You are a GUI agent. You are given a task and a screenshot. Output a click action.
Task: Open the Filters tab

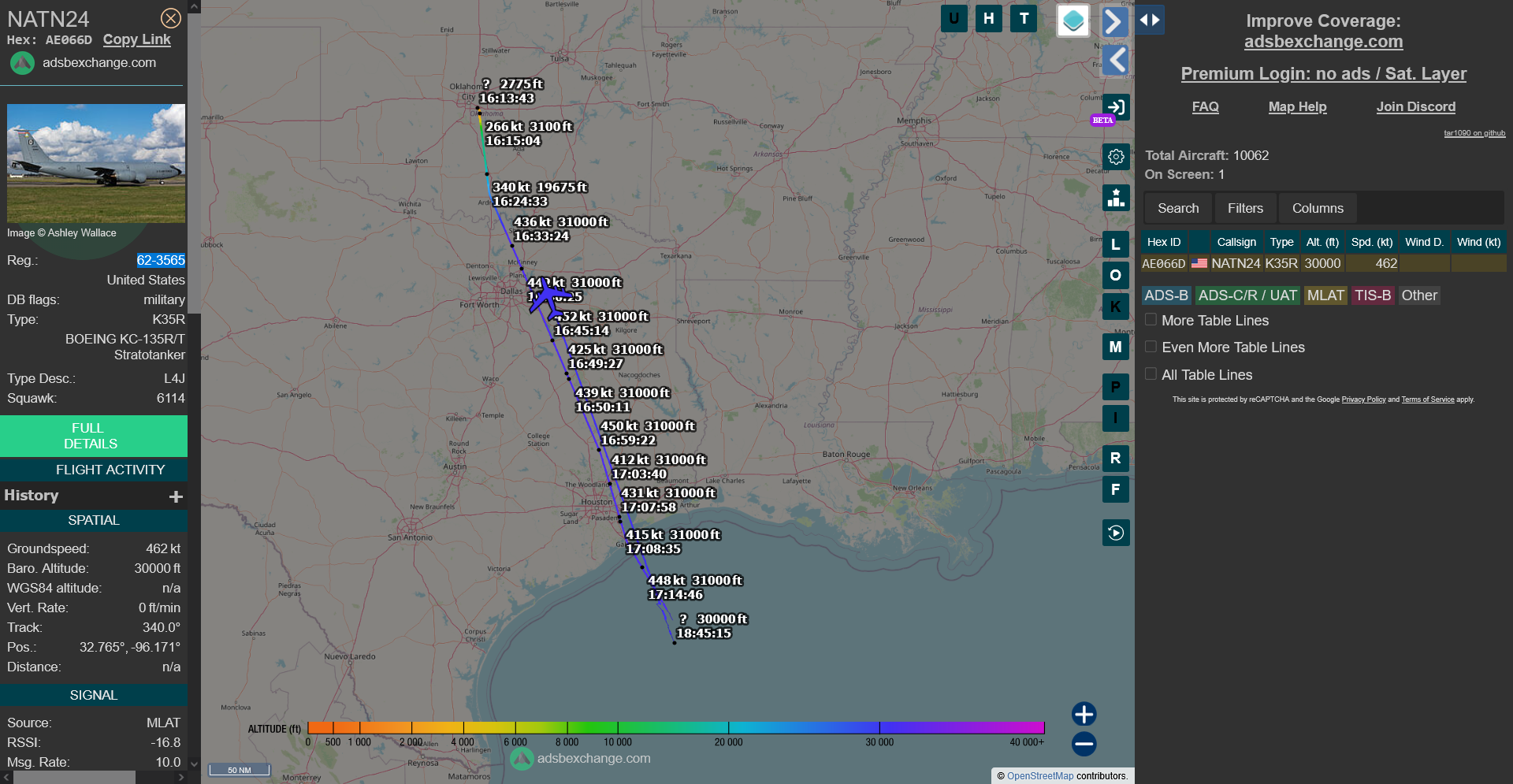[1245, 208]
